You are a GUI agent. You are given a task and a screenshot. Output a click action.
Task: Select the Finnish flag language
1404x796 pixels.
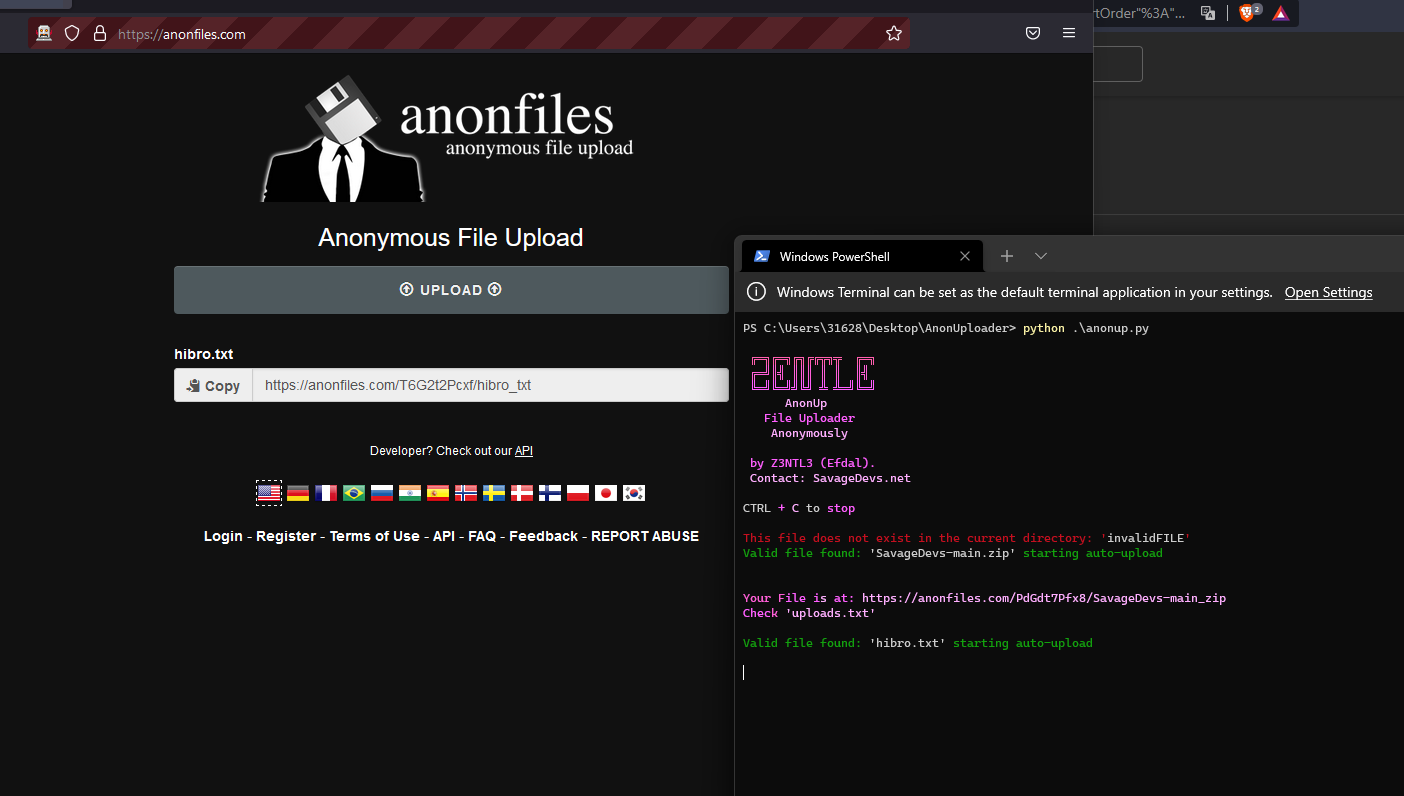[550, 493]
